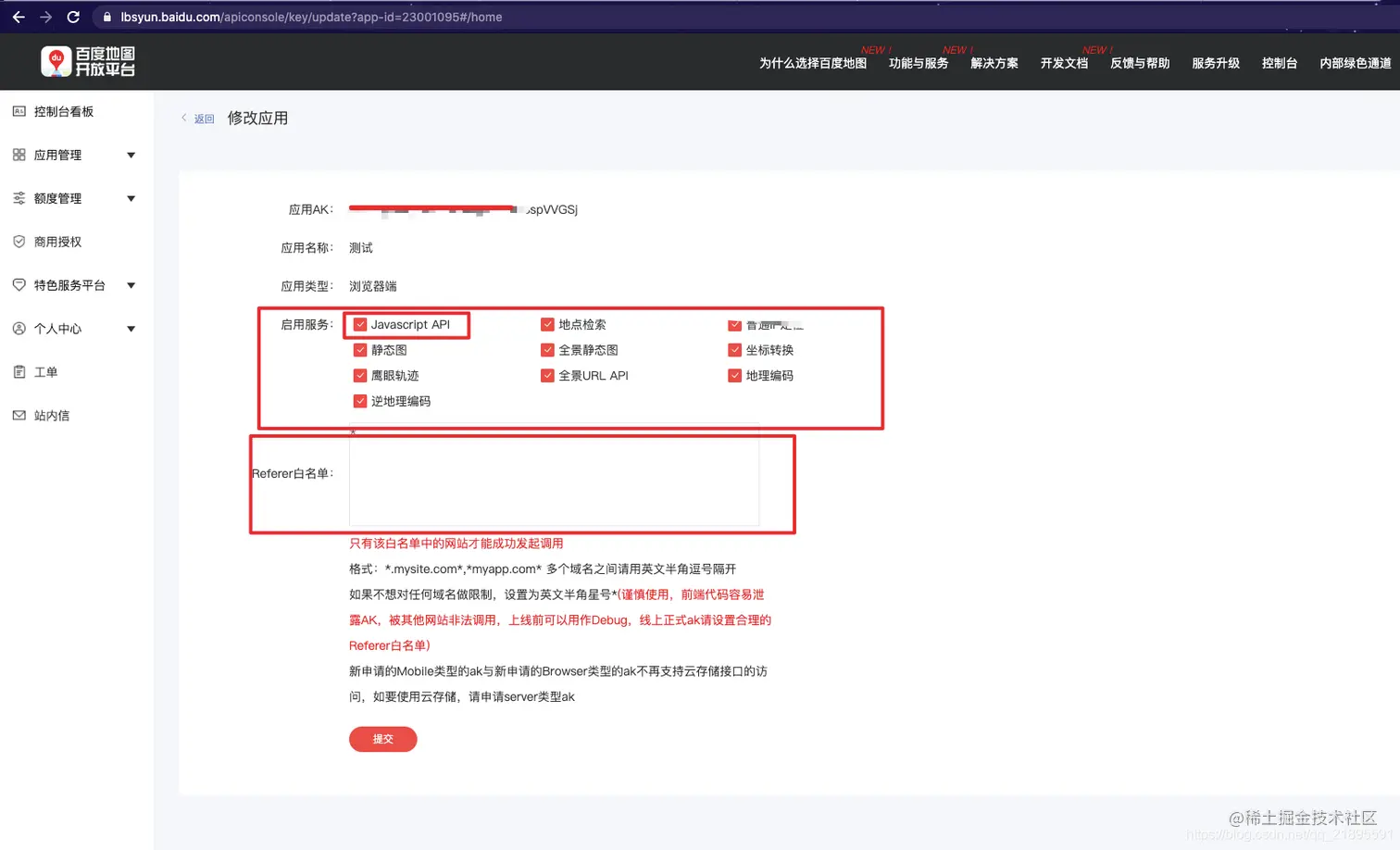The width and height of the screenshot is (1400, 850).
Task: Toggle the 坐标转换 checkbox off
Action: [x=734, y=350]
